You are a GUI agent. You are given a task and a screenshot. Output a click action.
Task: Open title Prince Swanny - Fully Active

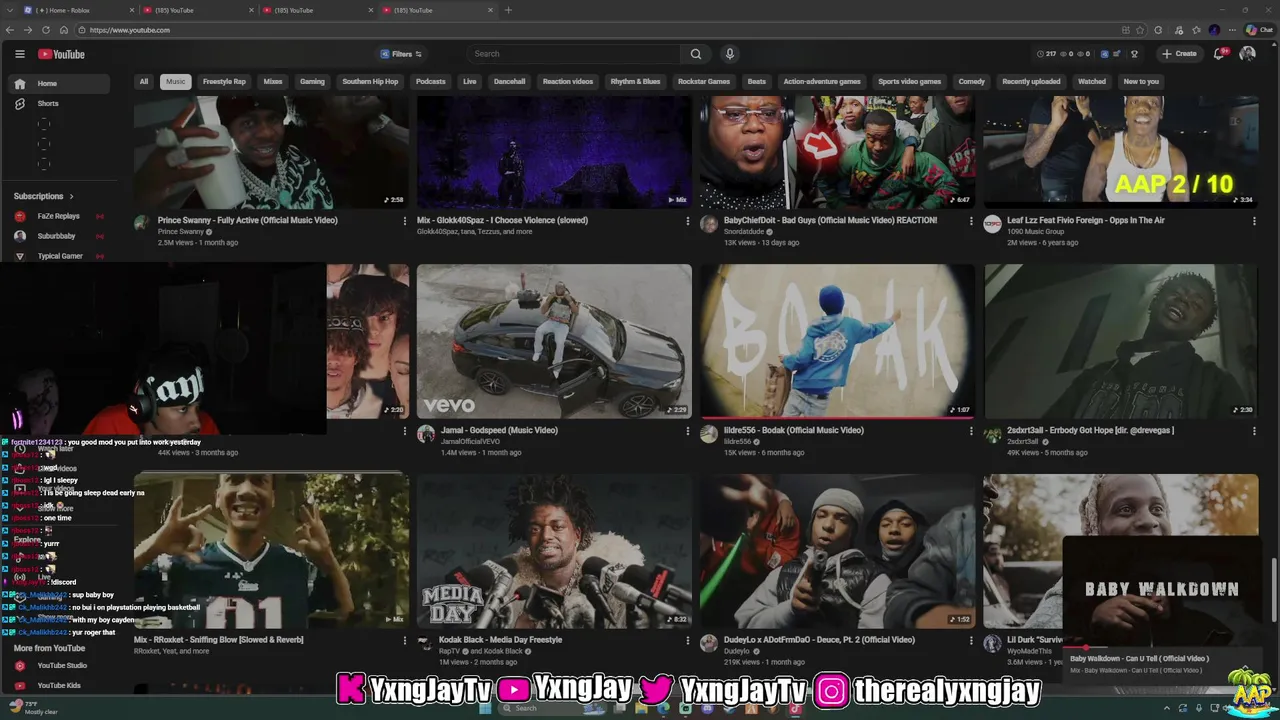(x=247, y=220)
